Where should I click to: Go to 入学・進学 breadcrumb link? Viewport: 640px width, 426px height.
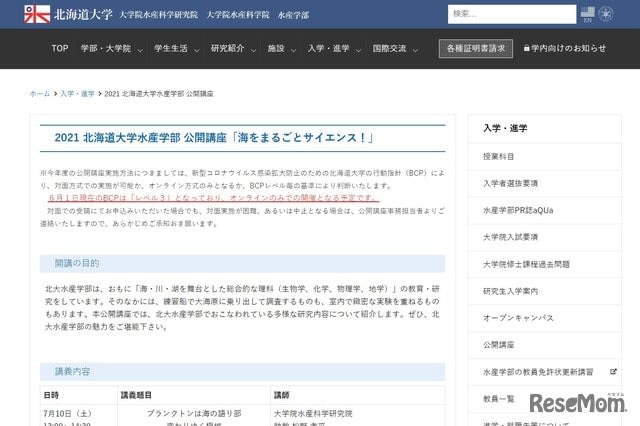tap(77, 93)
